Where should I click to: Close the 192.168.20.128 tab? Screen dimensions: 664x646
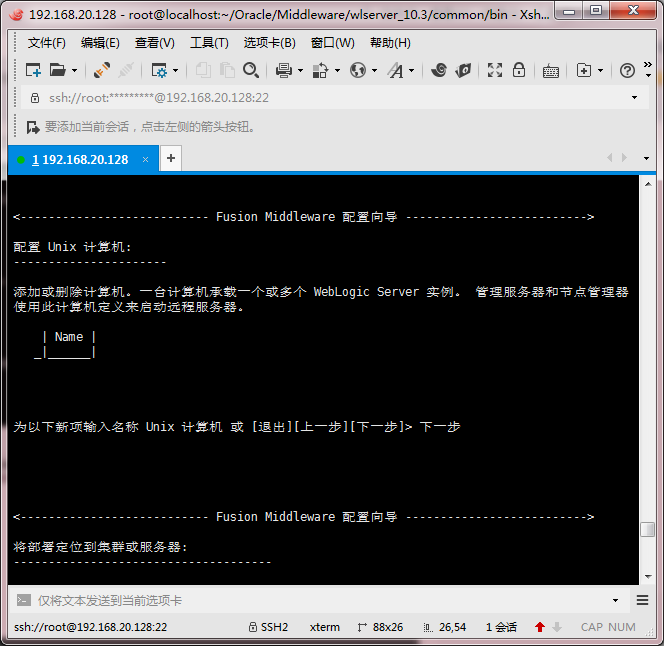pyautogui.click(x=145, y=160)
